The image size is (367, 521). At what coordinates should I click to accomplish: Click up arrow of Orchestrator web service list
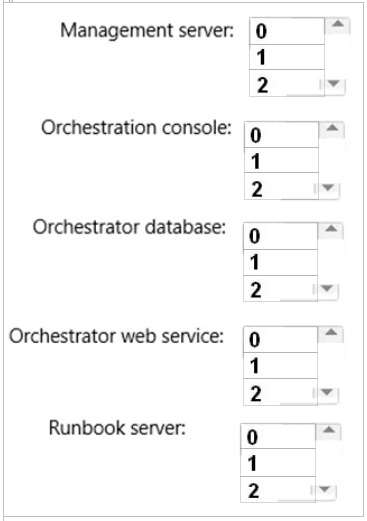pos(331,333)
